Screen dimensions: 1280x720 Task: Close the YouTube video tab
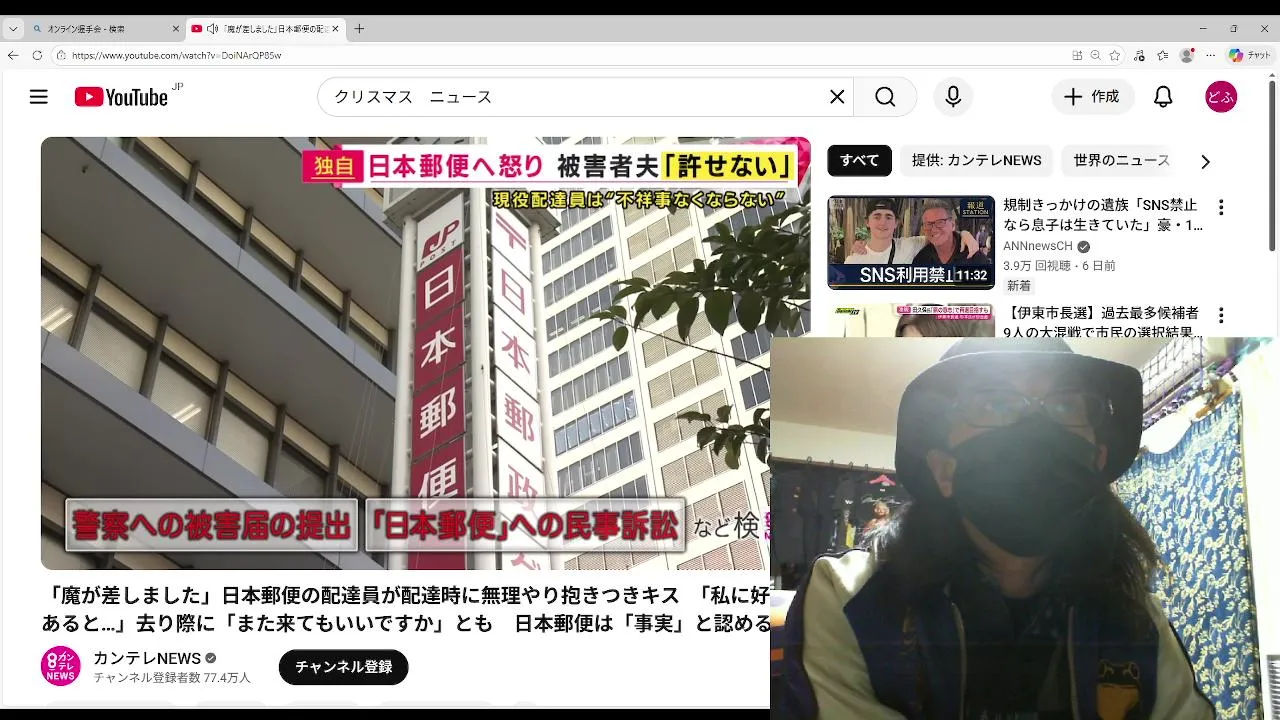pyautogui.click(x=335, y=29)
